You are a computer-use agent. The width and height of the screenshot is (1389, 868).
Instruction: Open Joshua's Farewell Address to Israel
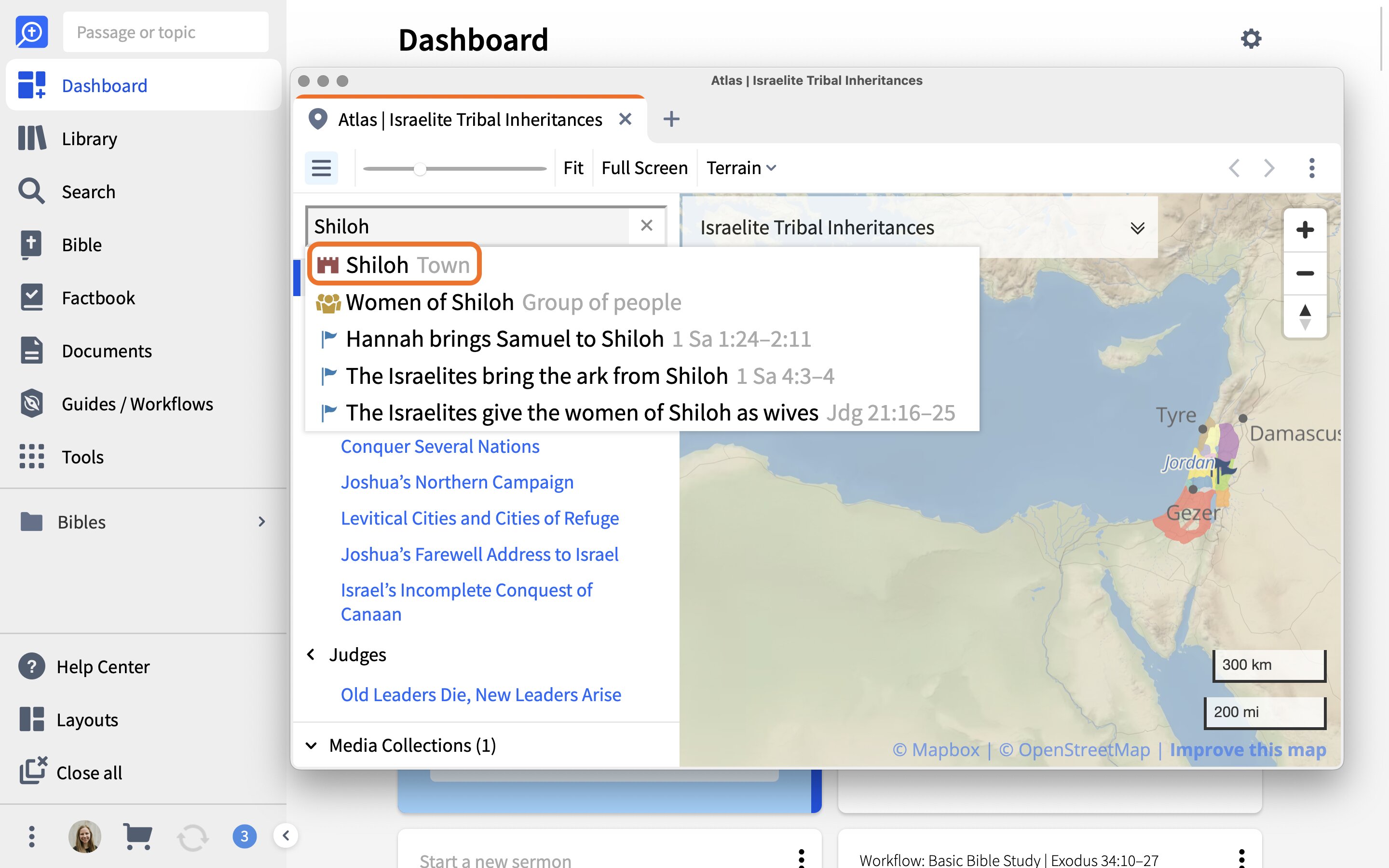(480, 554)
